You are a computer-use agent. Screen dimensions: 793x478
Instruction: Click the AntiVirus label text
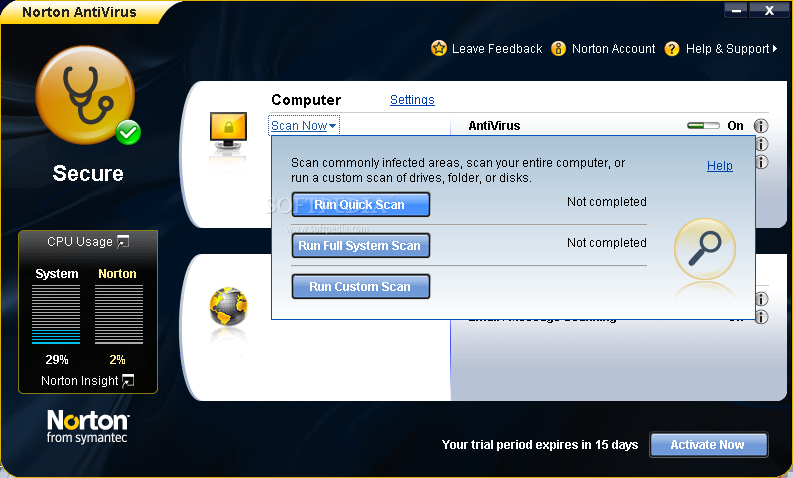click(494, 125)
